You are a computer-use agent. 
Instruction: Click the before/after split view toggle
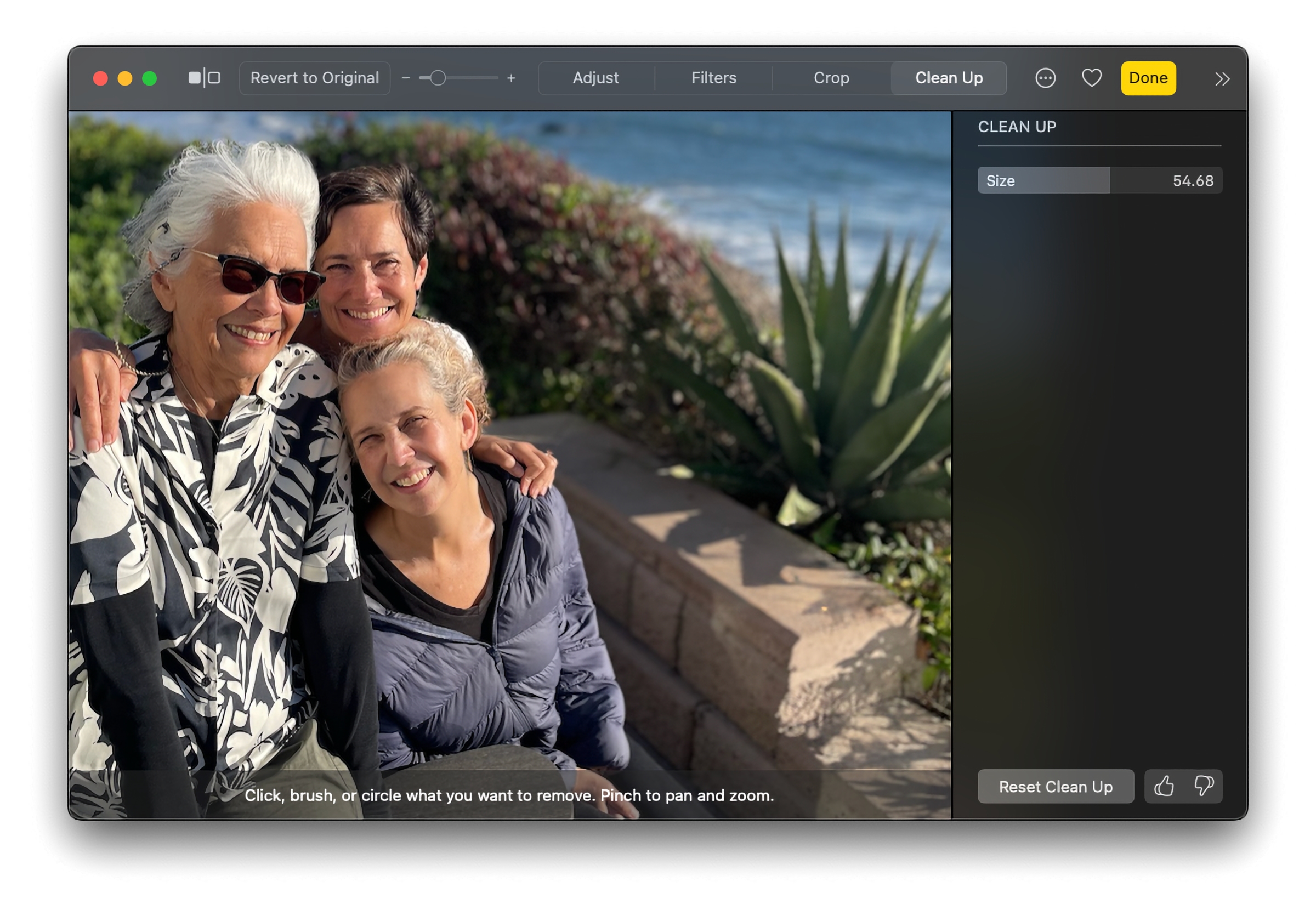click(x=205, y=77)
